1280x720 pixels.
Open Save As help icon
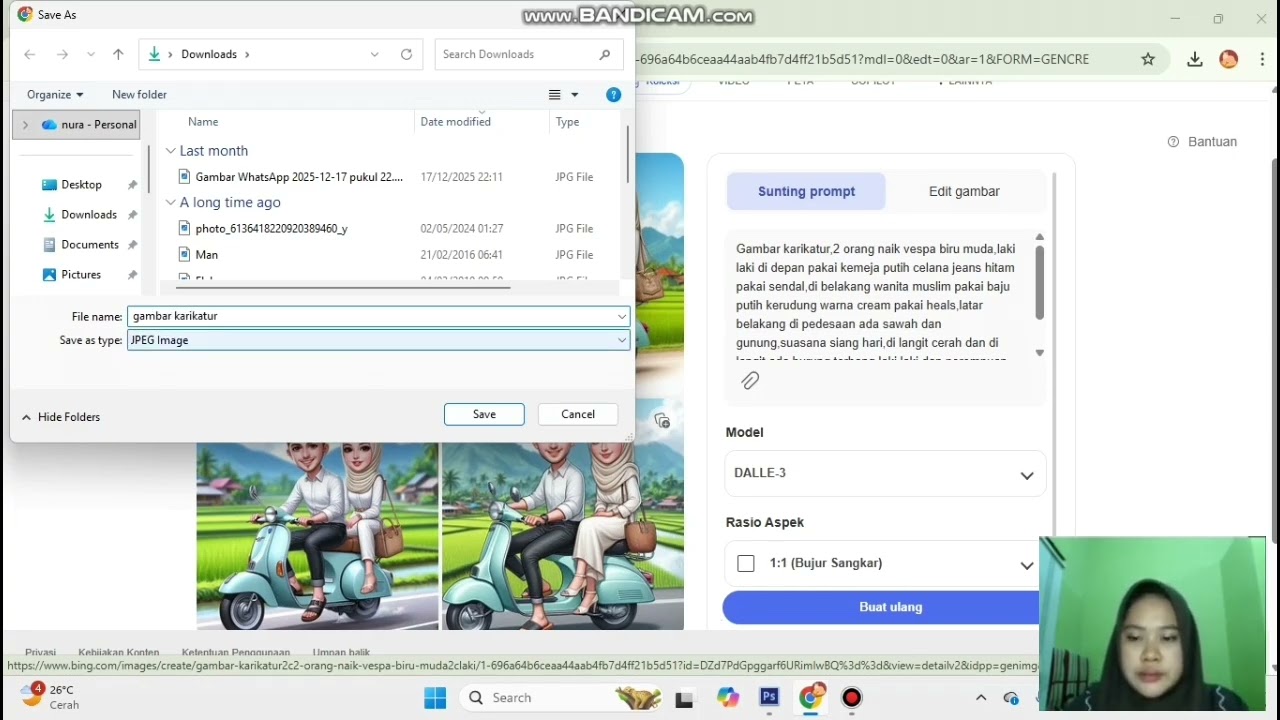pos(613,94)
